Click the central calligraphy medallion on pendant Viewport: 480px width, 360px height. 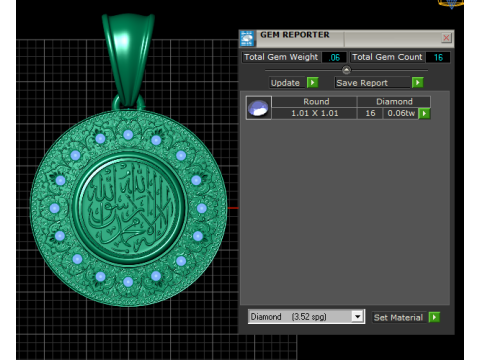point(128,208)
